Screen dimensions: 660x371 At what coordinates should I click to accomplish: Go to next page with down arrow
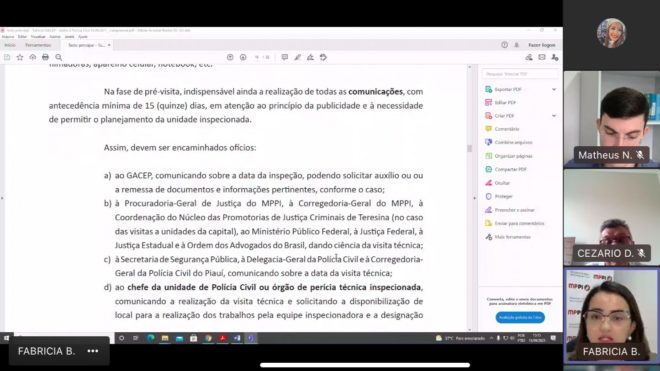pos(243,57)
